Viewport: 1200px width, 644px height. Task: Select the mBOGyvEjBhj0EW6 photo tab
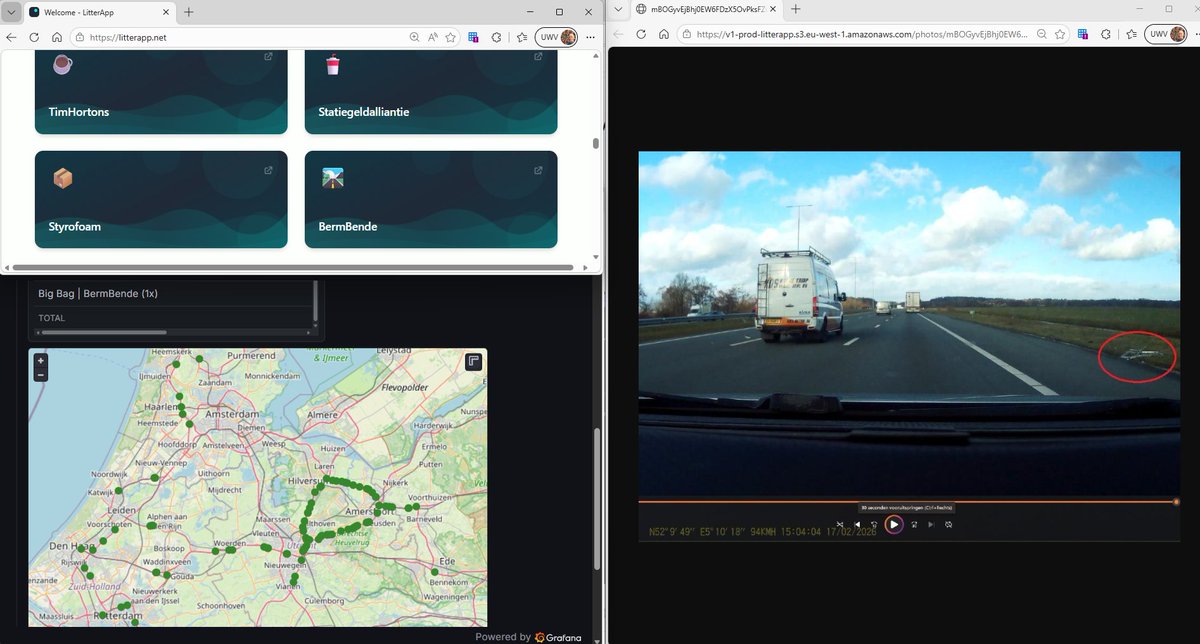coord(705,9)
